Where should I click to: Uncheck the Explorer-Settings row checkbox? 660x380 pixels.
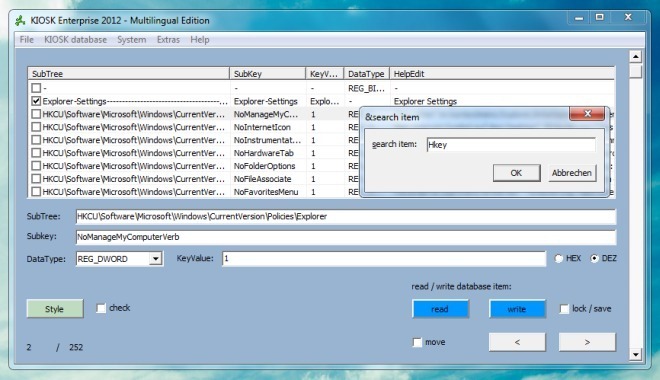pyautogui.click(x=36, y=101)
